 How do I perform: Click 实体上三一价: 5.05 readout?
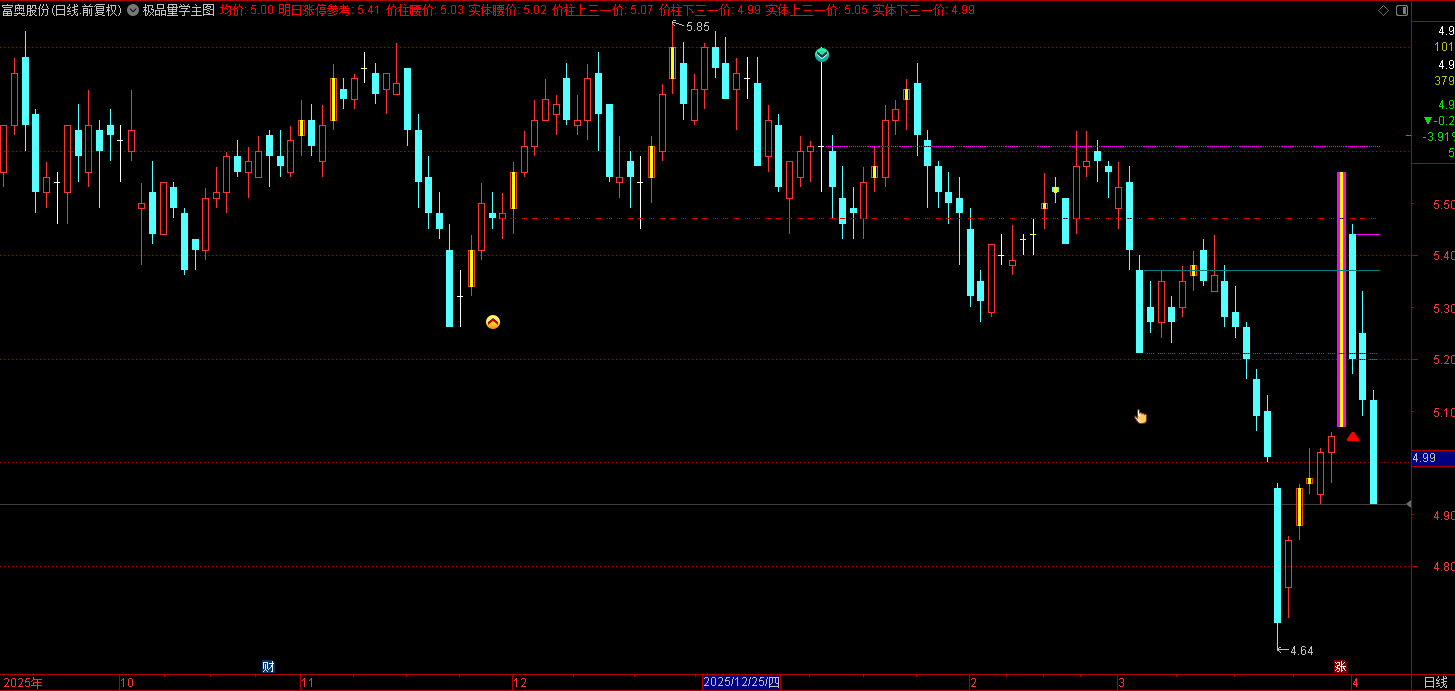tap(816, 10)
